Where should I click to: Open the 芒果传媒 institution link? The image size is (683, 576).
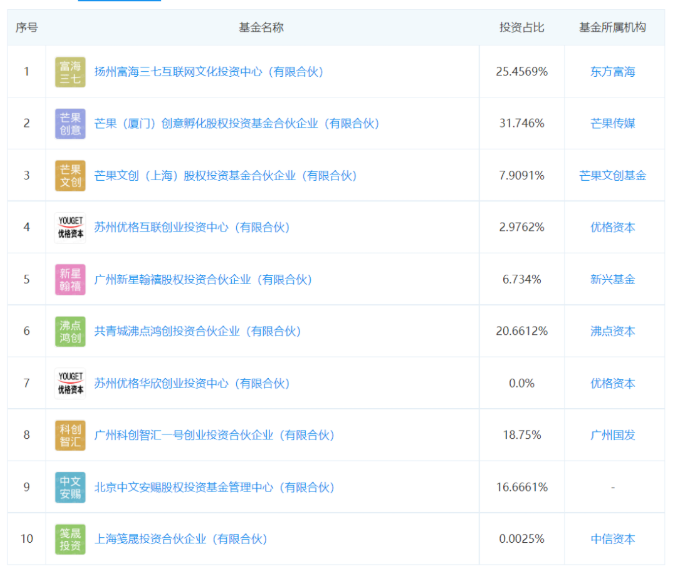(612, 124)
